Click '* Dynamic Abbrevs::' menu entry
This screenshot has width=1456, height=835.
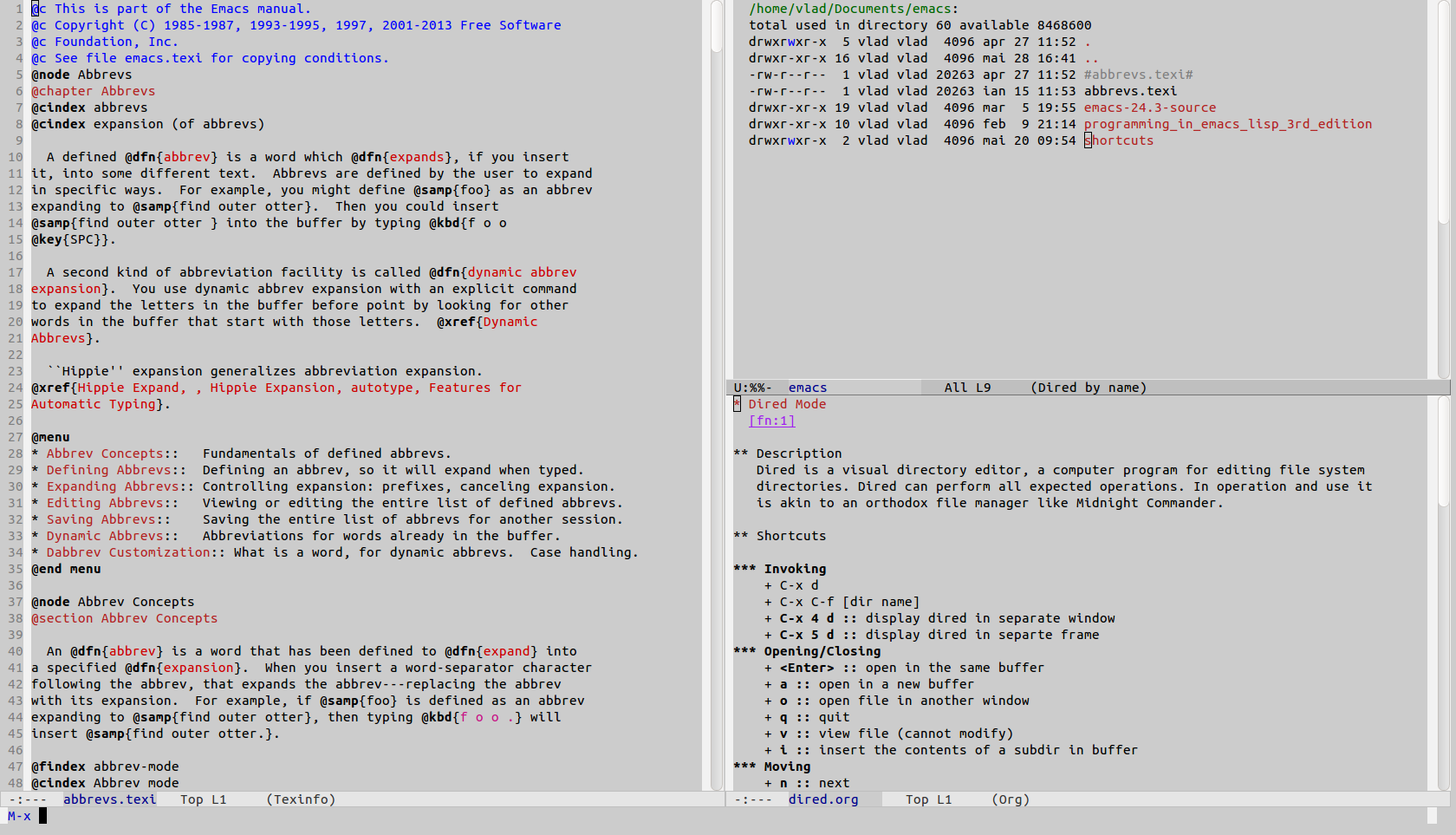pyautogui.click(x=105, y=536)
